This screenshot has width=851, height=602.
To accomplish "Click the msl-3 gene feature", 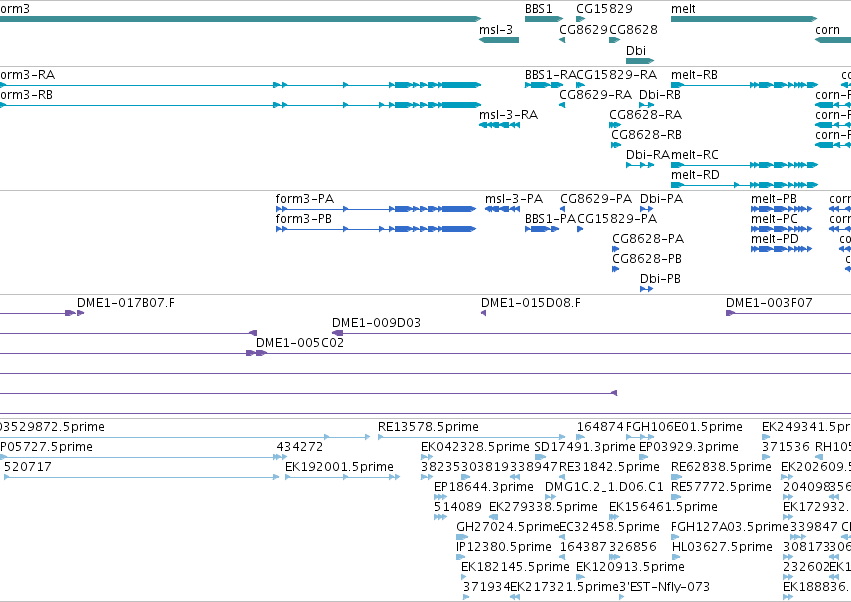I will click(x=499, y=40).
